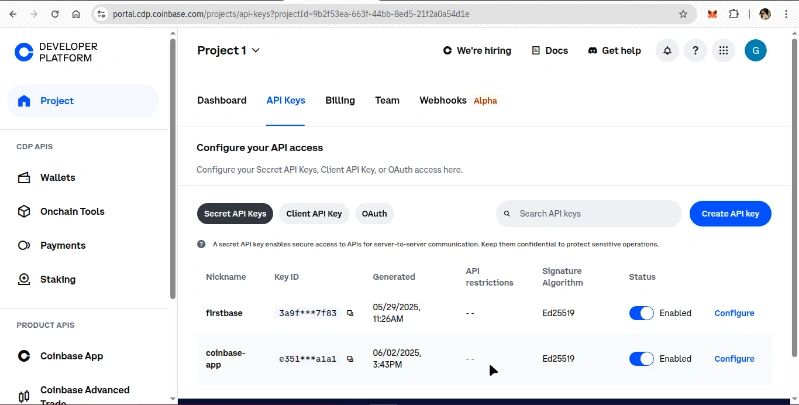Open the Team tab
Screen dimensions: 799x405
point(387,100)
